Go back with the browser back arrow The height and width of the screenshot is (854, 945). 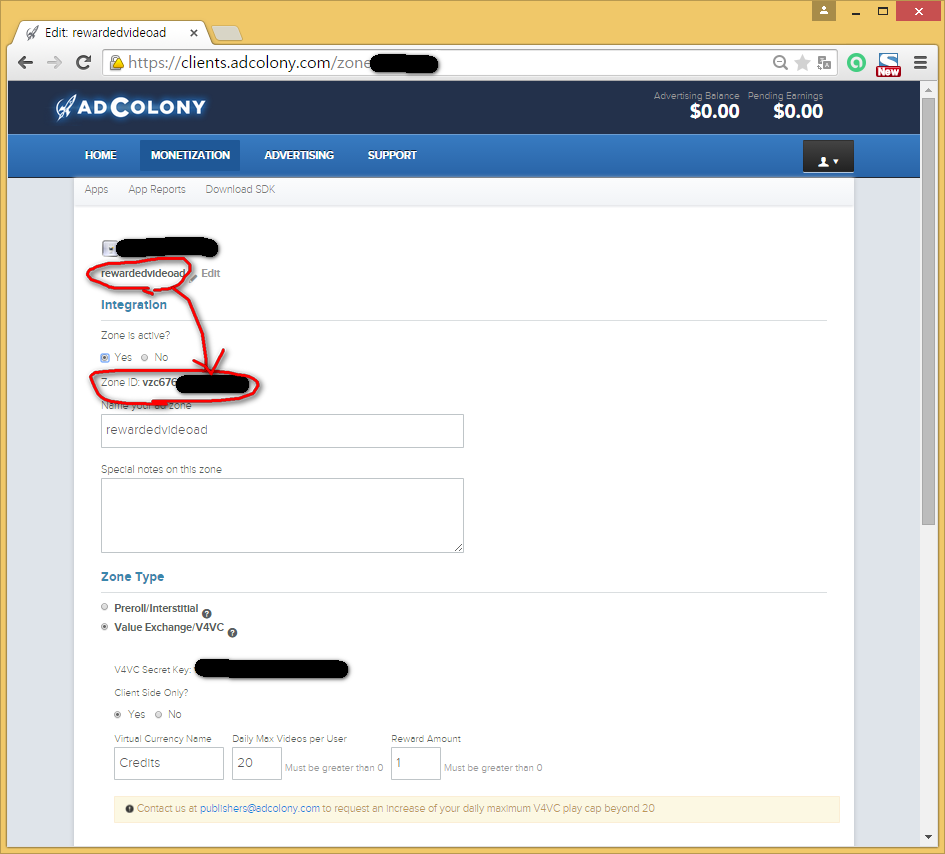25,63
